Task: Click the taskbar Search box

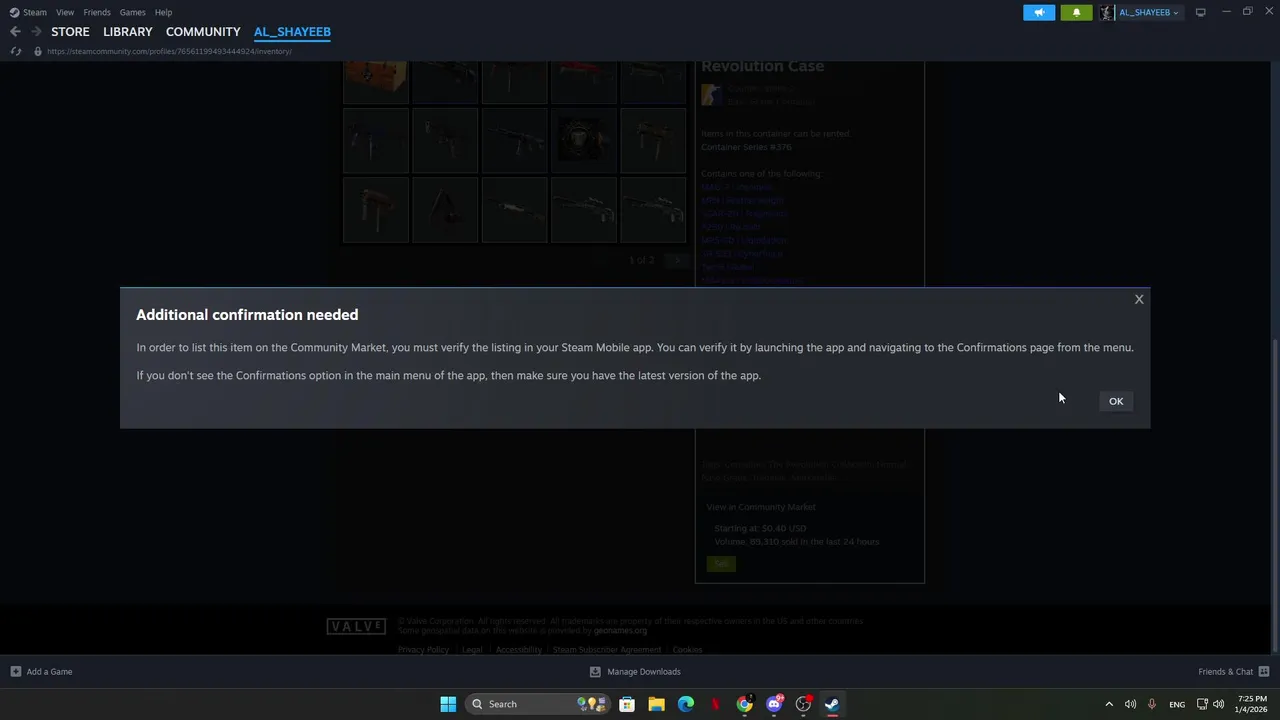Action: (x=539, y=704)
